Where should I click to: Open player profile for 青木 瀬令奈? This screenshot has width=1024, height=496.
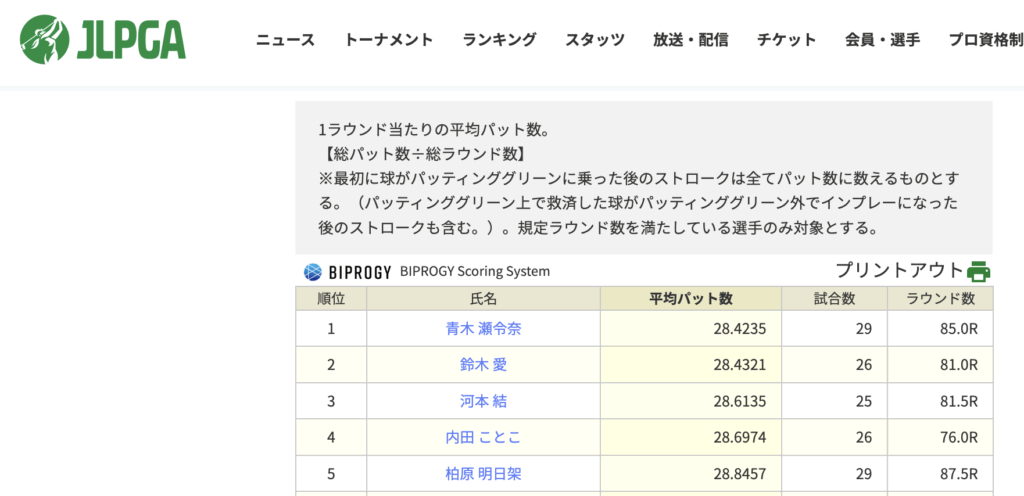pos(483,328)
